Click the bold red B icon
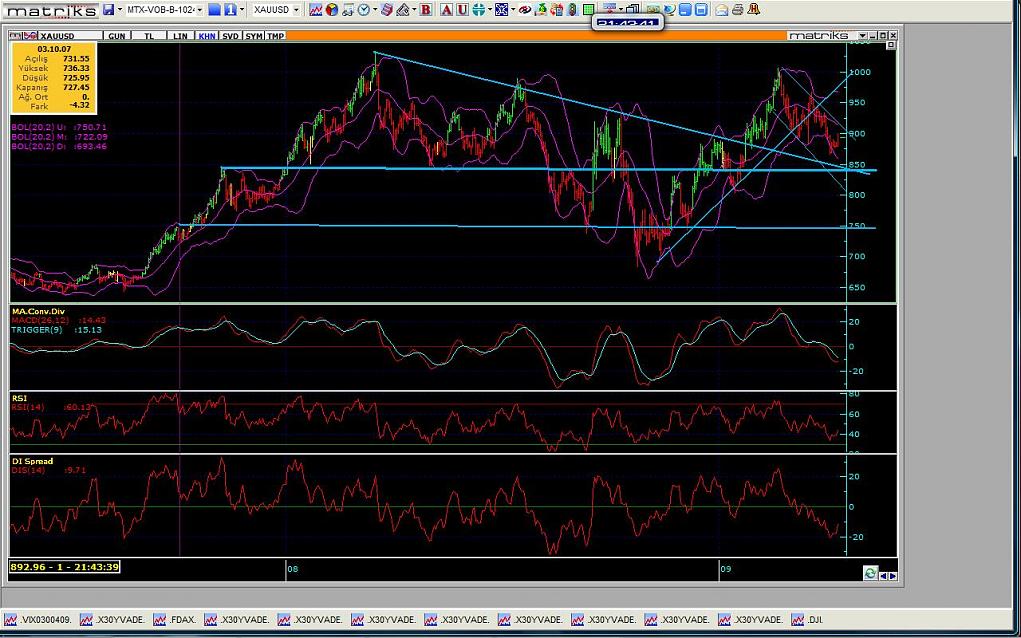1021x638 pixels. coord(426,9)
